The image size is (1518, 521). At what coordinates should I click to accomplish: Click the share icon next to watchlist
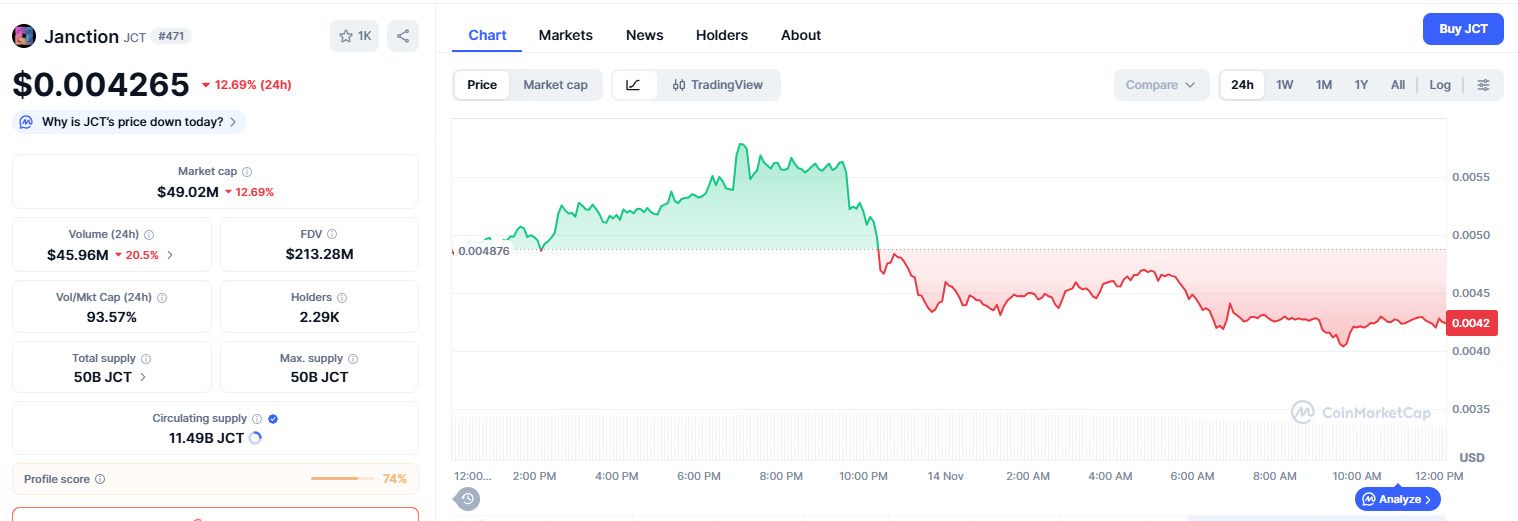(403, 36)
